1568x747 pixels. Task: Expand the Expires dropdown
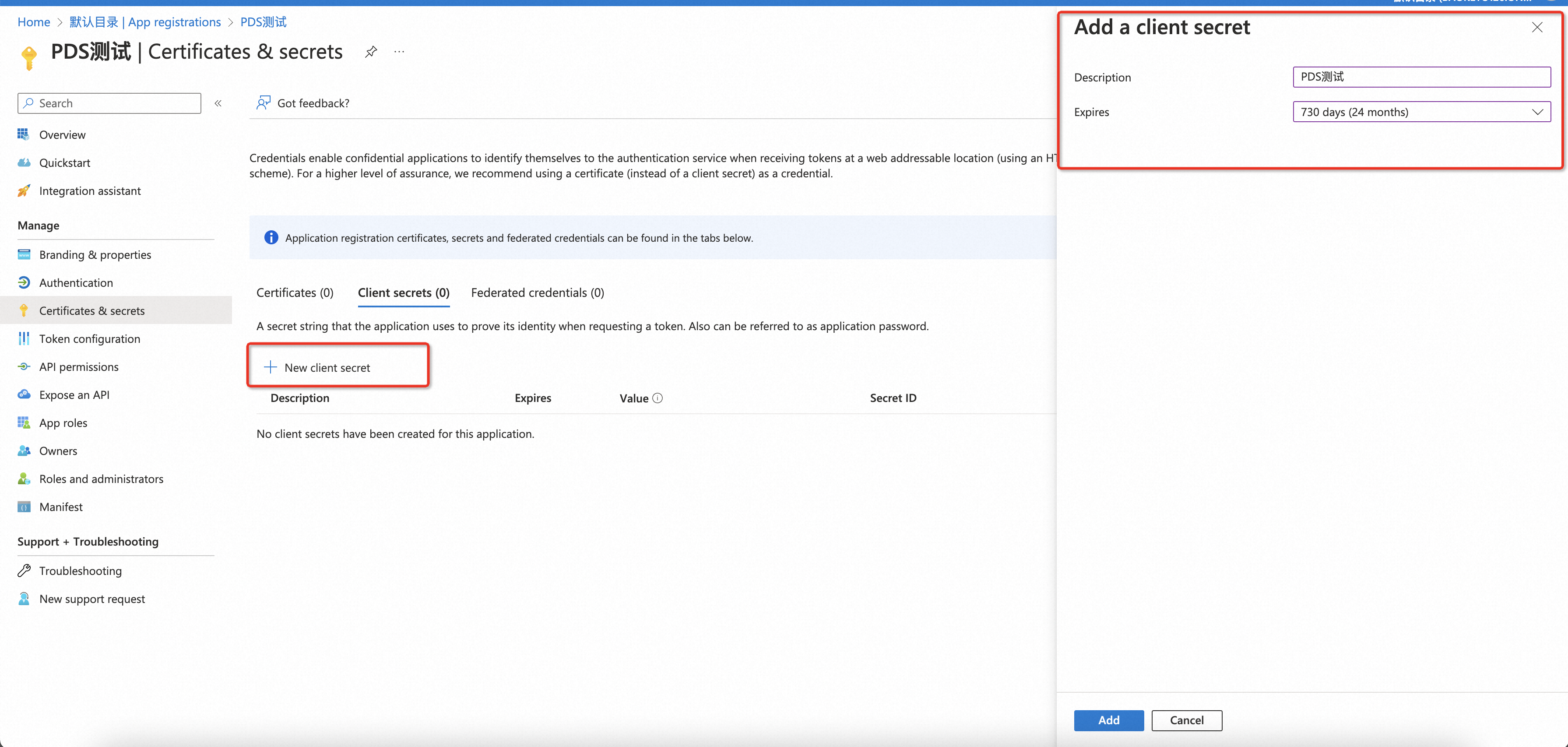coord(1420,112)
